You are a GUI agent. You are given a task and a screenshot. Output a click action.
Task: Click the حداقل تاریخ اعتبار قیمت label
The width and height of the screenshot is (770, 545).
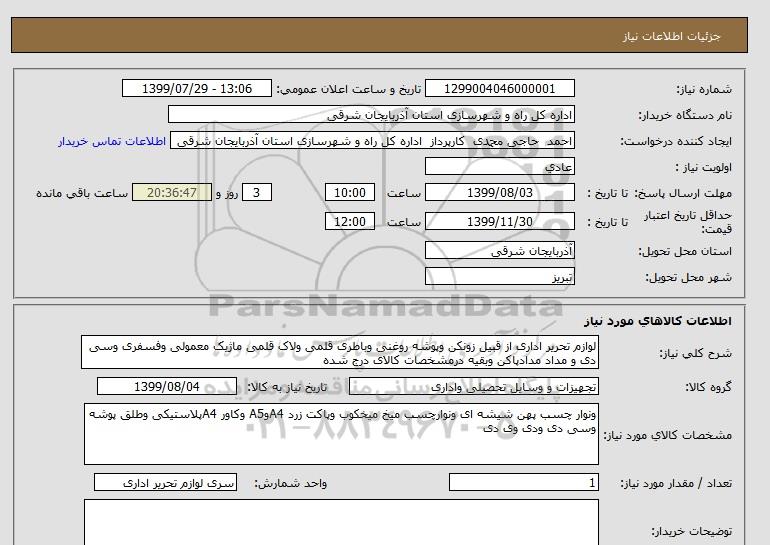pos(688,222)
